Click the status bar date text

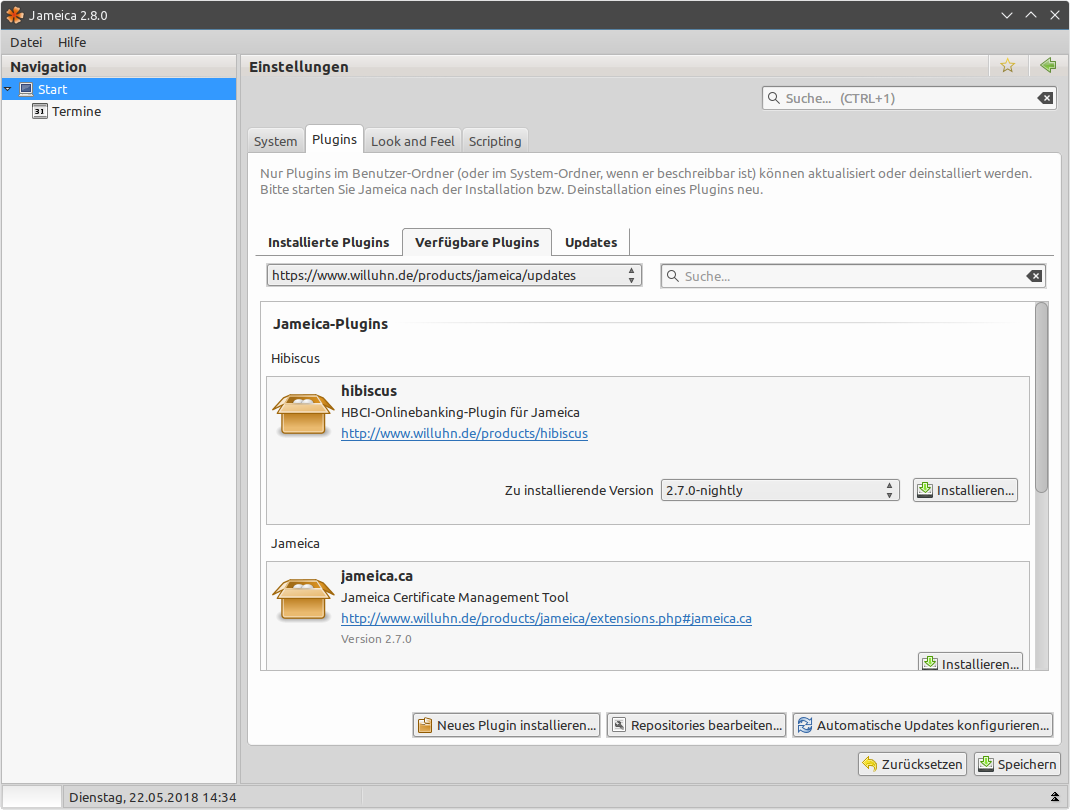(153, 797)
